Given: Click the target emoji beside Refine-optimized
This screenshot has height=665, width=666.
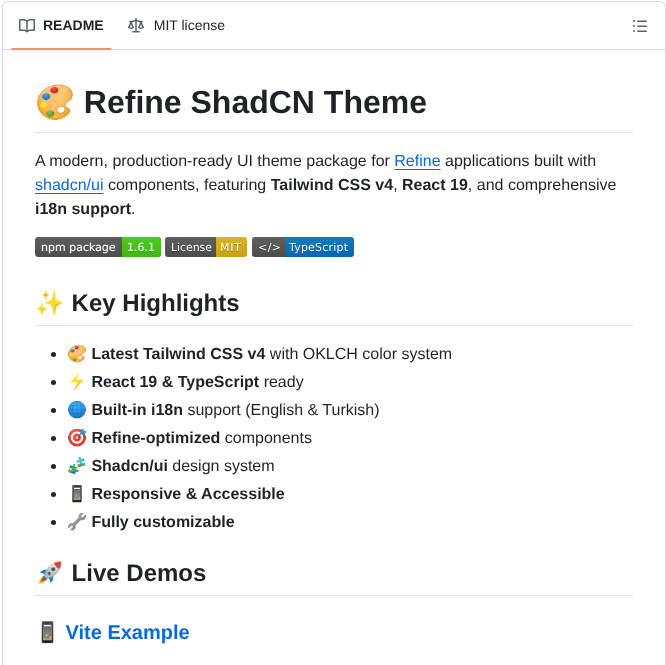Looking at the screenshot, I should pos(77,438).
